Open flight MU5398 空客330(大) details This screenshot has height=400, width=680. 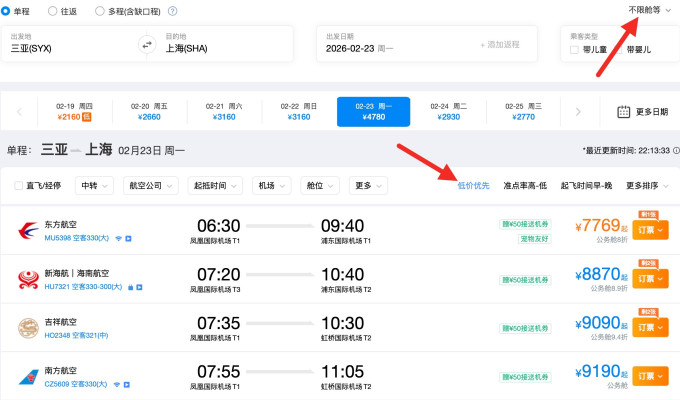click(76, 238)
